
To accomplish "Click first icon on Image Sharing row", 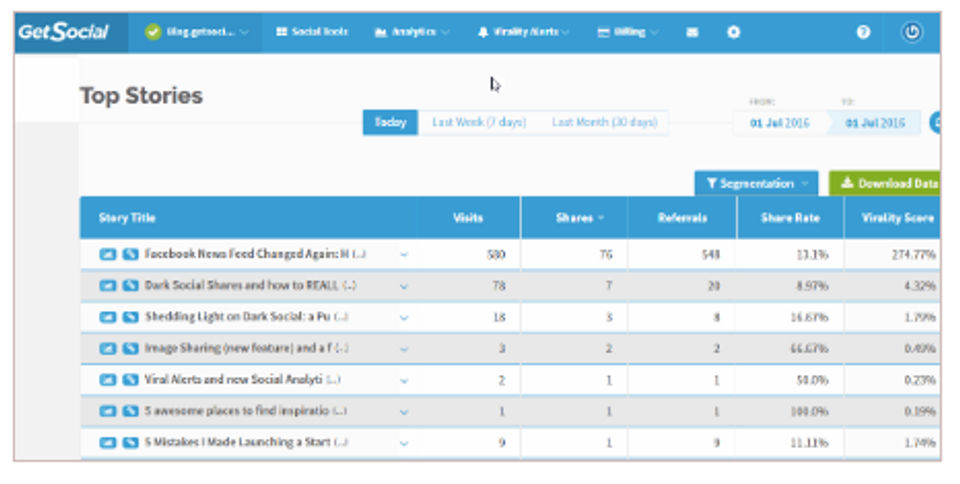I will [108, 348].
